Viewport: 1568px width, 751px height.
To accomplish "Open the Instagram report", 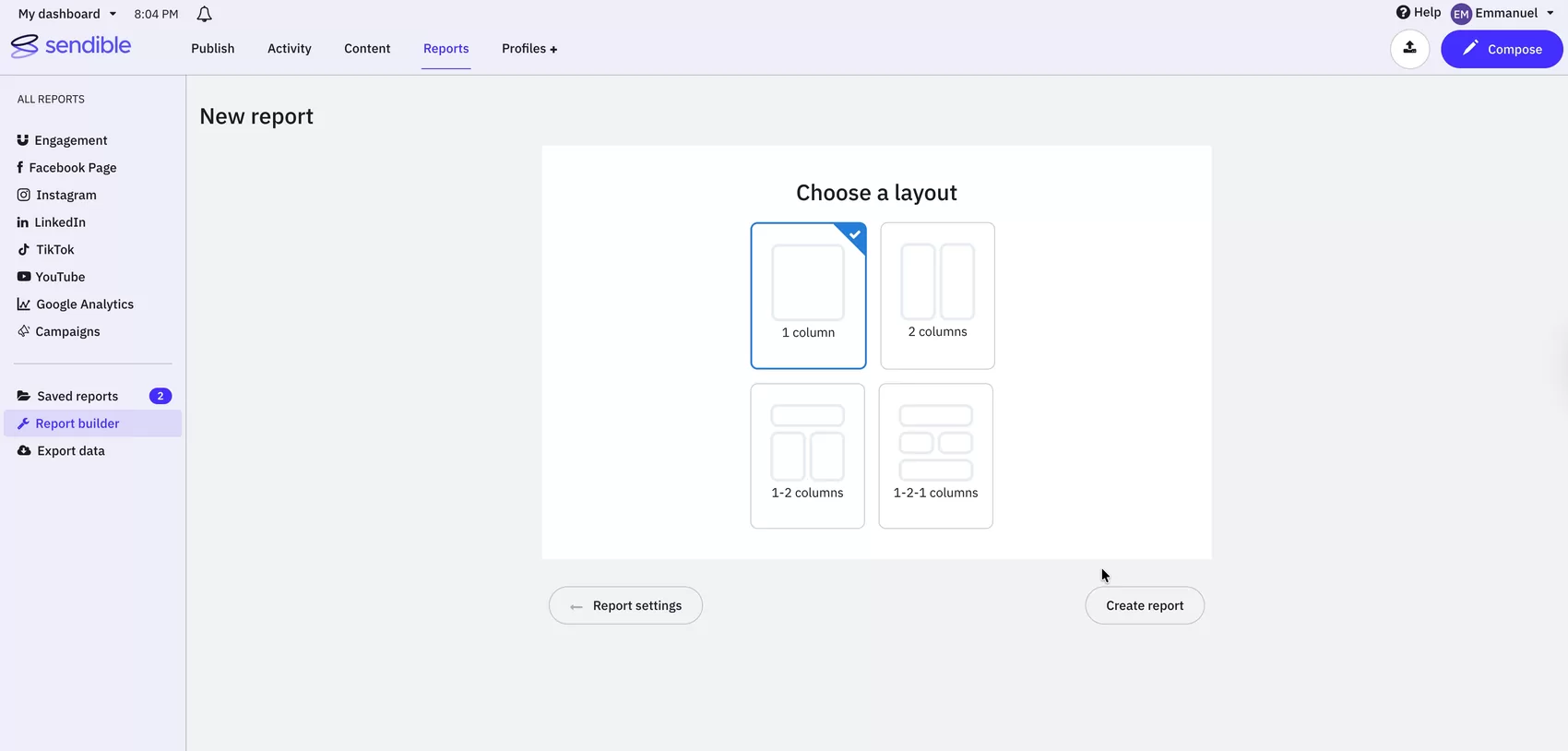I will pos(66,195).
